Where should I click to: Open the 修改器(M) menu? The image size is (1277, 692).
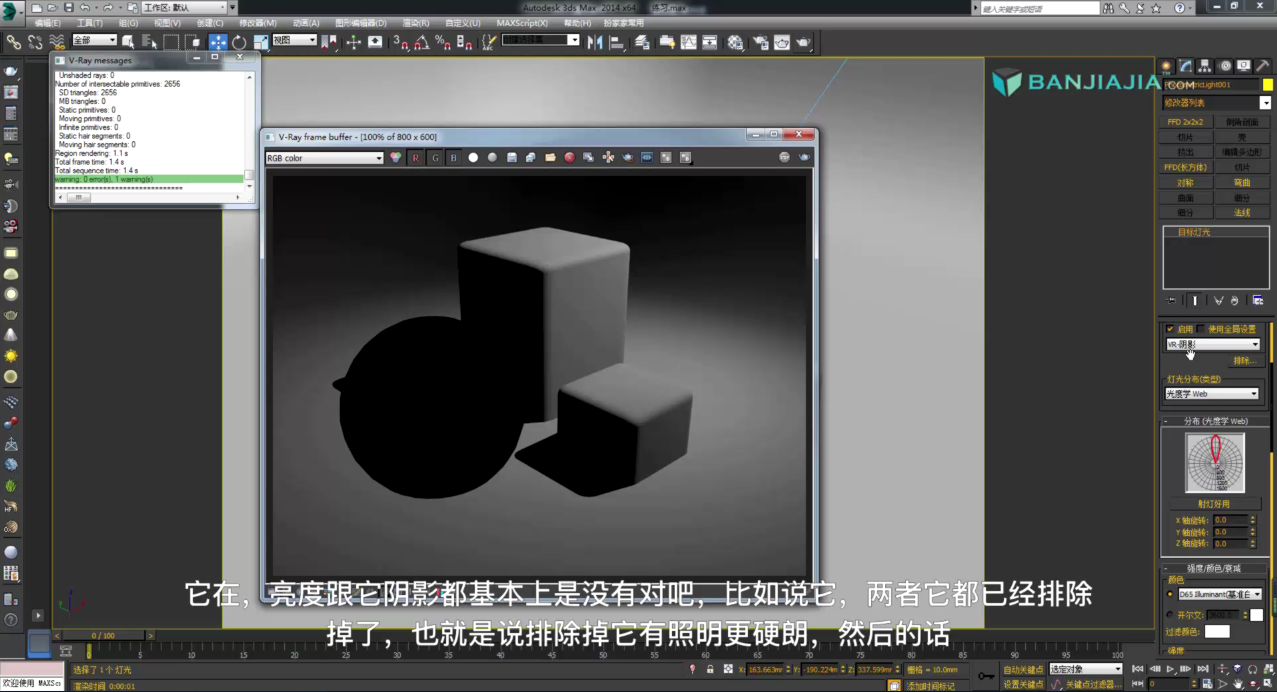[x=257, y=23]
